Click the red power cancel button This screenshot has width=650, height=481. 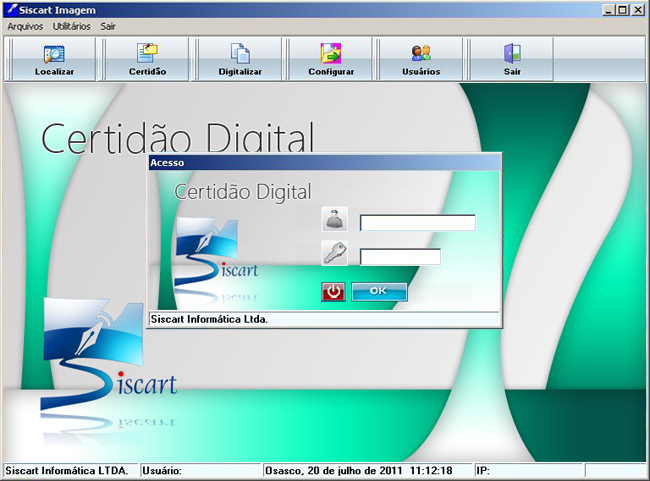333,292
